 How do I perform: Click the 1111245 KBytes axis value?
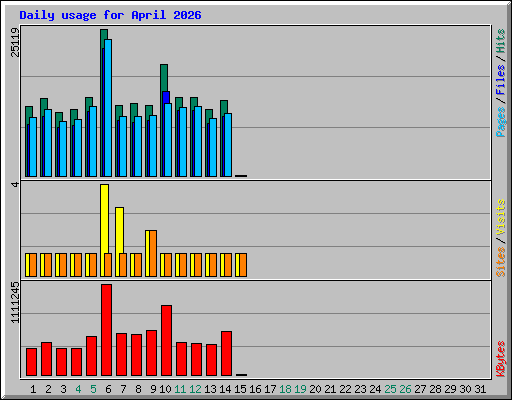(15, 303)
